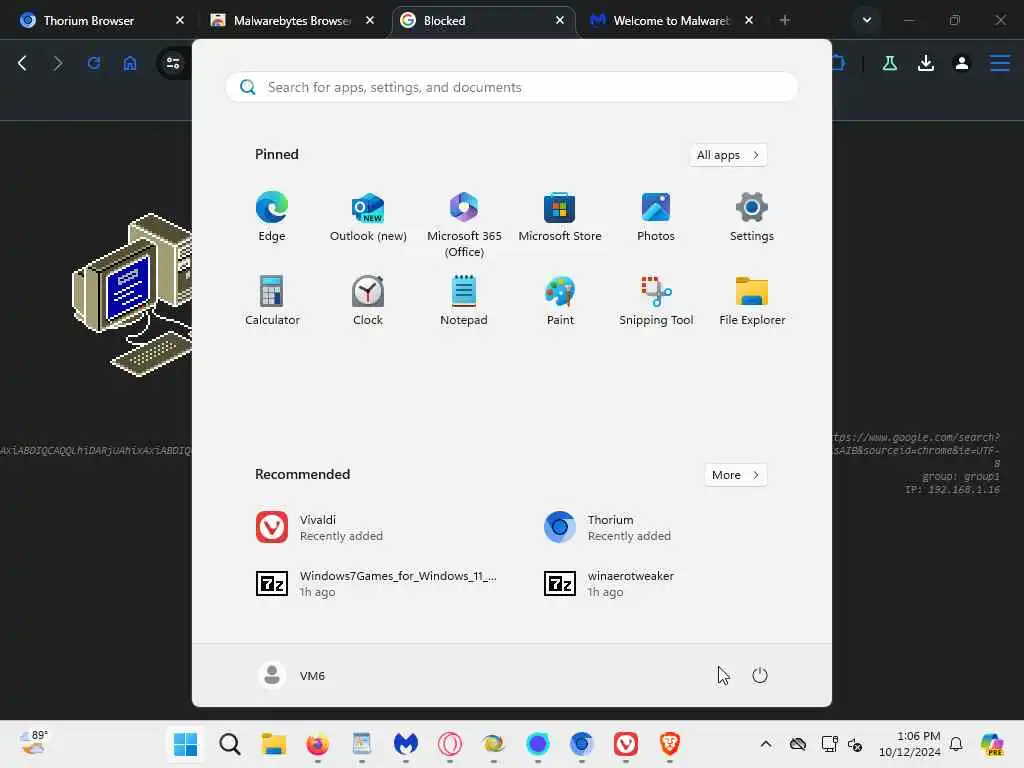
Task: Open the Microsoft Store pinned app
Action: tap(560, 217)
